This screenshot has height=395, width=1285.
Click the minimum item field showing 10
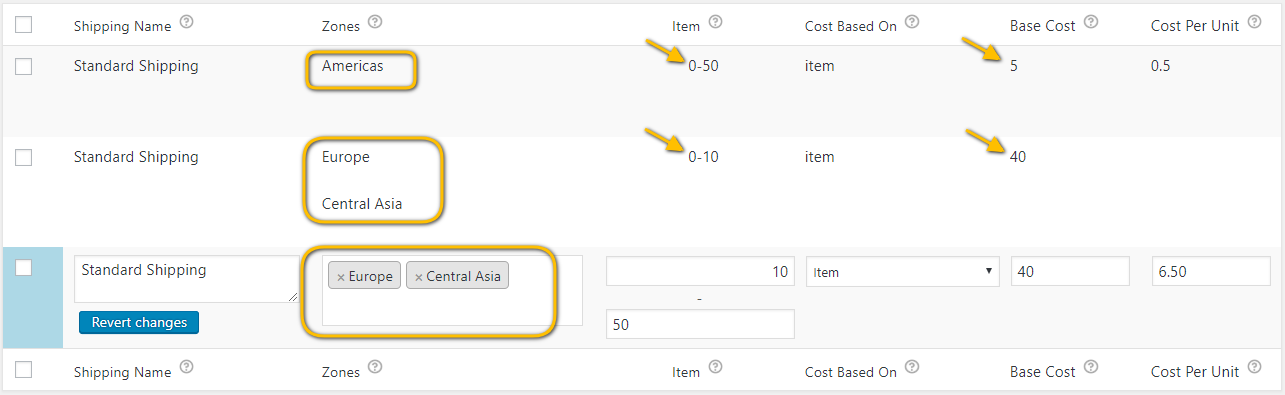(700, 271)
